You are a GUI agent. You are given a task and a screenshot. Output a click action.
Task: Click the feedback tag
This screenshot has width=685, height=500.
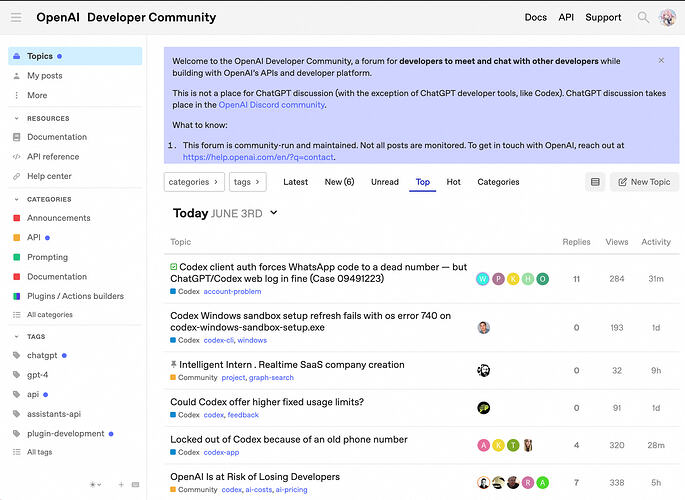click(x=243, y=415)
